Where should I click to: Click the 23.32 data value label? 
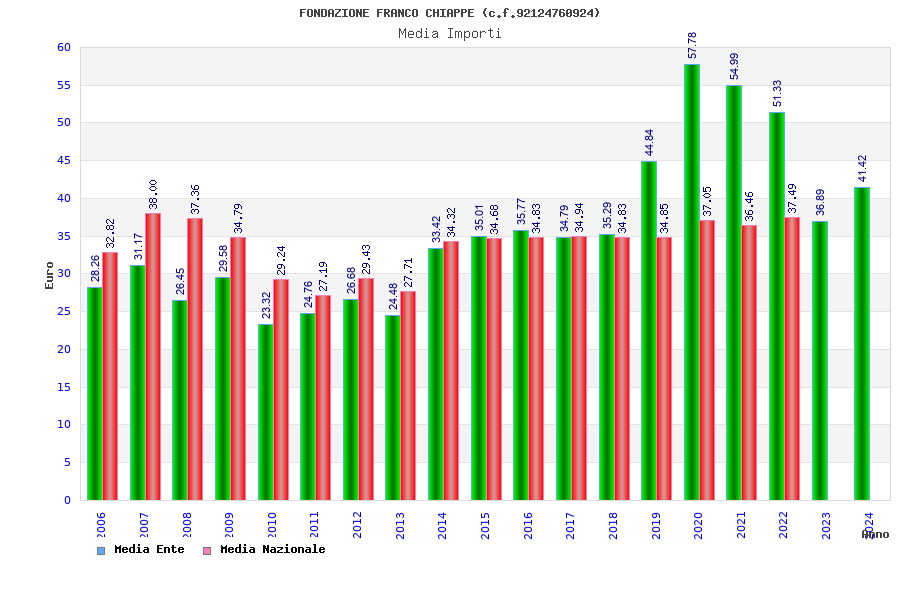(x=266, y=305)
